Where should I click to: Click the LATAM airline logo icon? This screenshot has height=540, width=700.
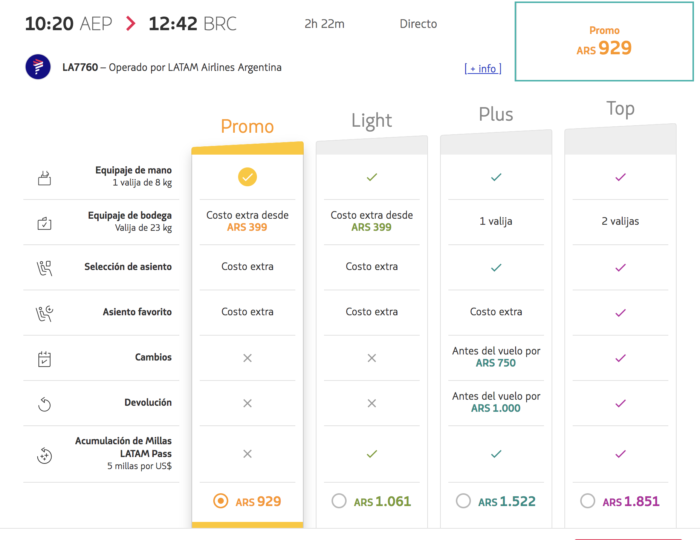pyautogui.click(x=36, y=67)
